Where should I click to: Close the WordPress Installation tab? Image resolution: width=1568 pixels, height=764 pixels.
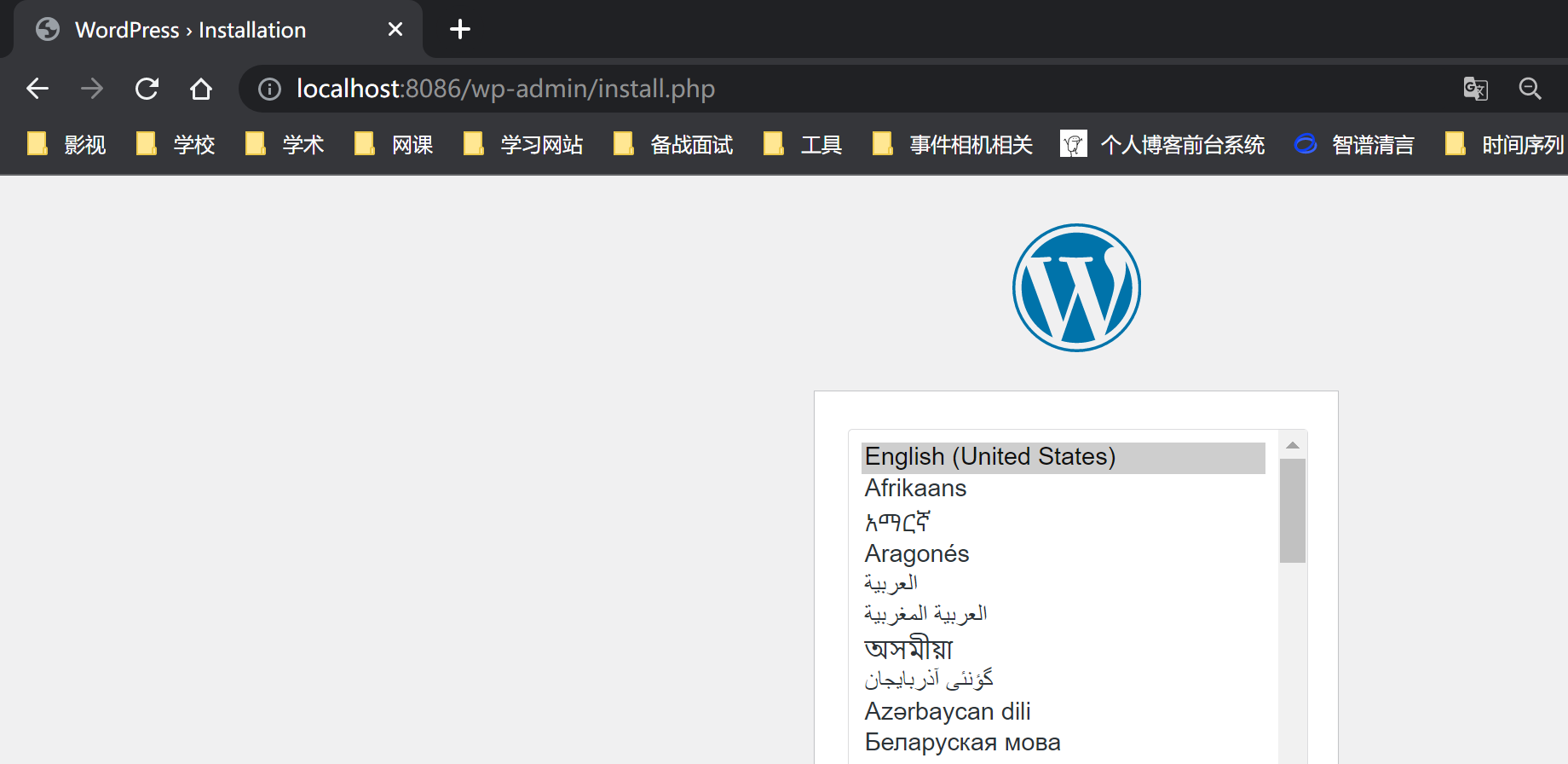(x=395, y=30)
